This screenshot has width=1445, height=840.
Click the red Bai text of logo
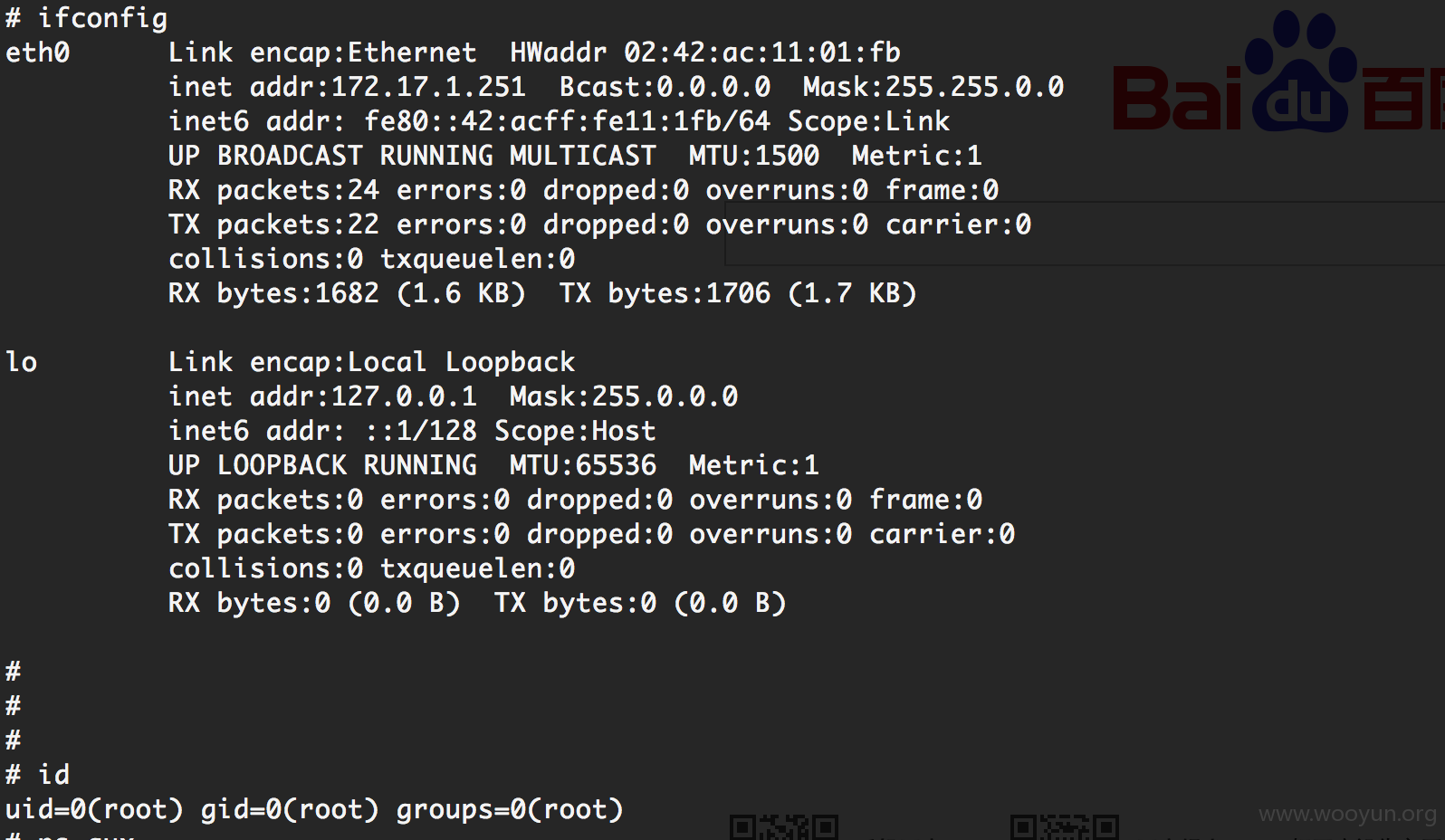click(1177, 98)
